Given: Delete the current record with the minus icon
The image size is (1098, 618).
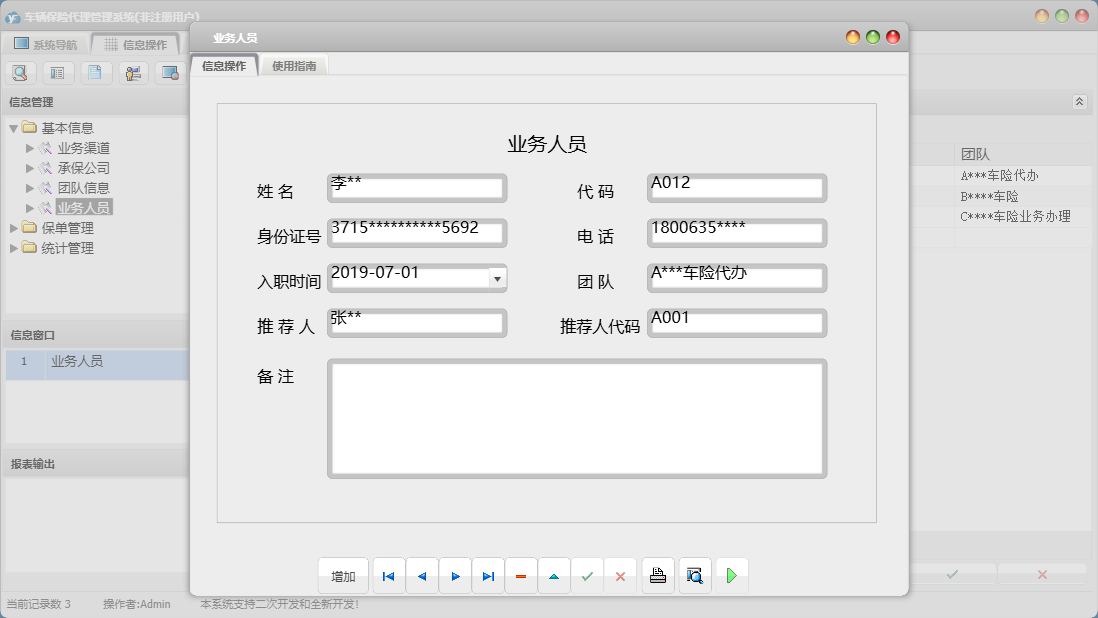Looking at the screenshot, I should [x=521, y=575].
